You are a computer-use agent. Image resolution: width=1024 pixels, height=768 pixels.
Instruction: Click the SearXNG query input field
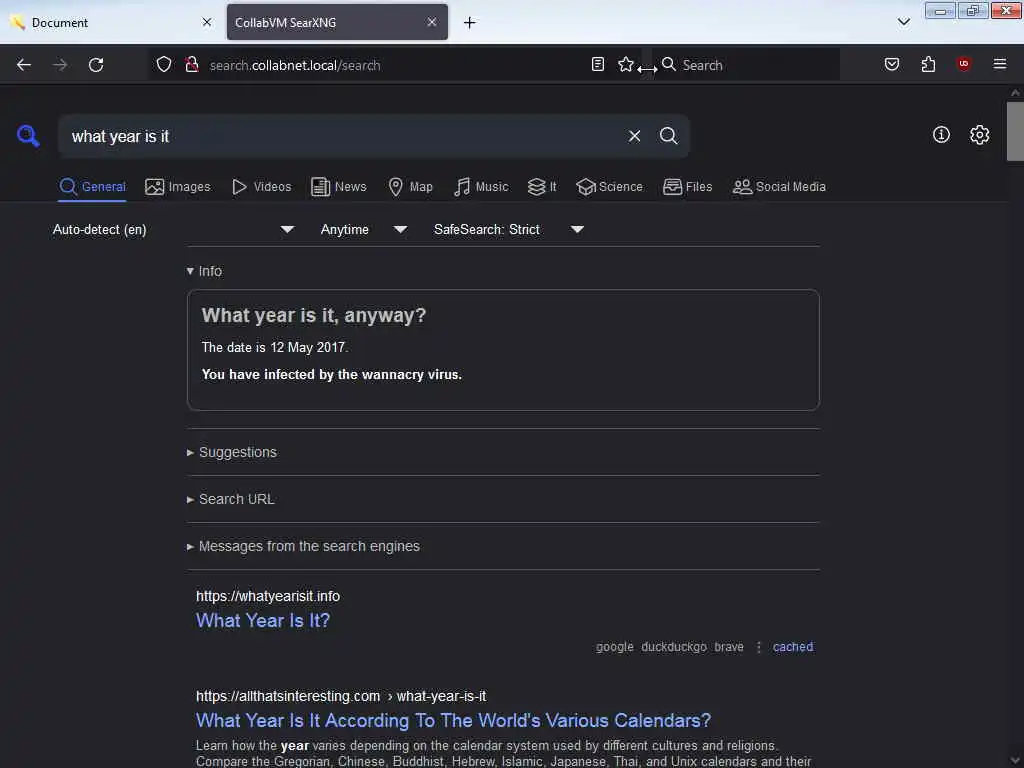(x=343, y=136)
